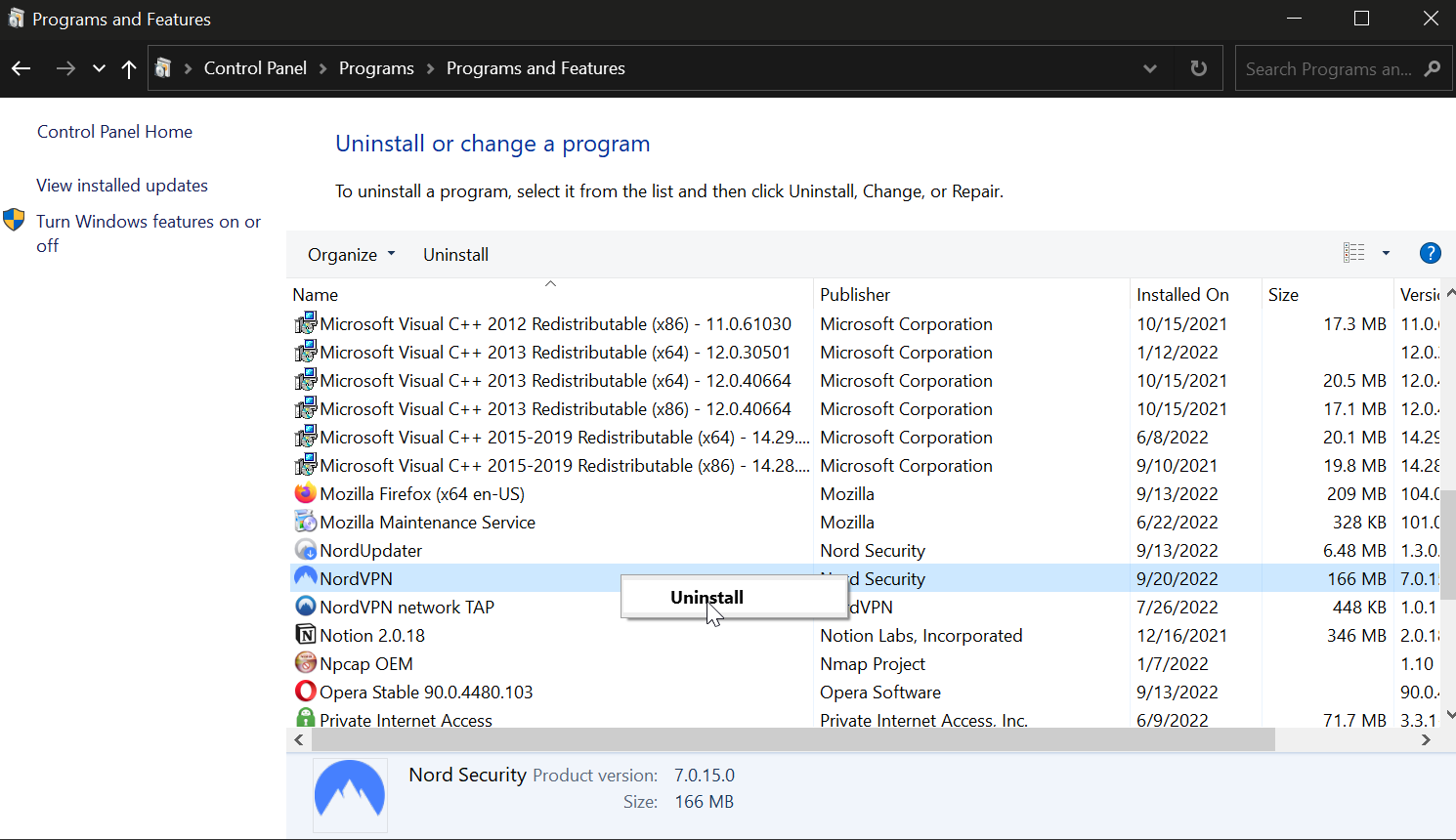Click the horizontal scrollbar thumb
Image resolution: width=1456 pixels, height=840 pixels.
click(x=792, y=739)
